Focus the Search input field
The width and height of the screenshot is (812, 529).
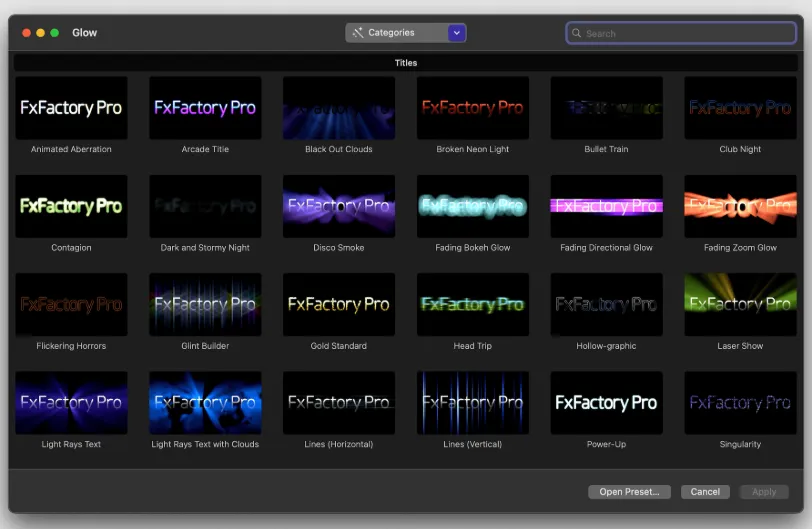(681, 33)
